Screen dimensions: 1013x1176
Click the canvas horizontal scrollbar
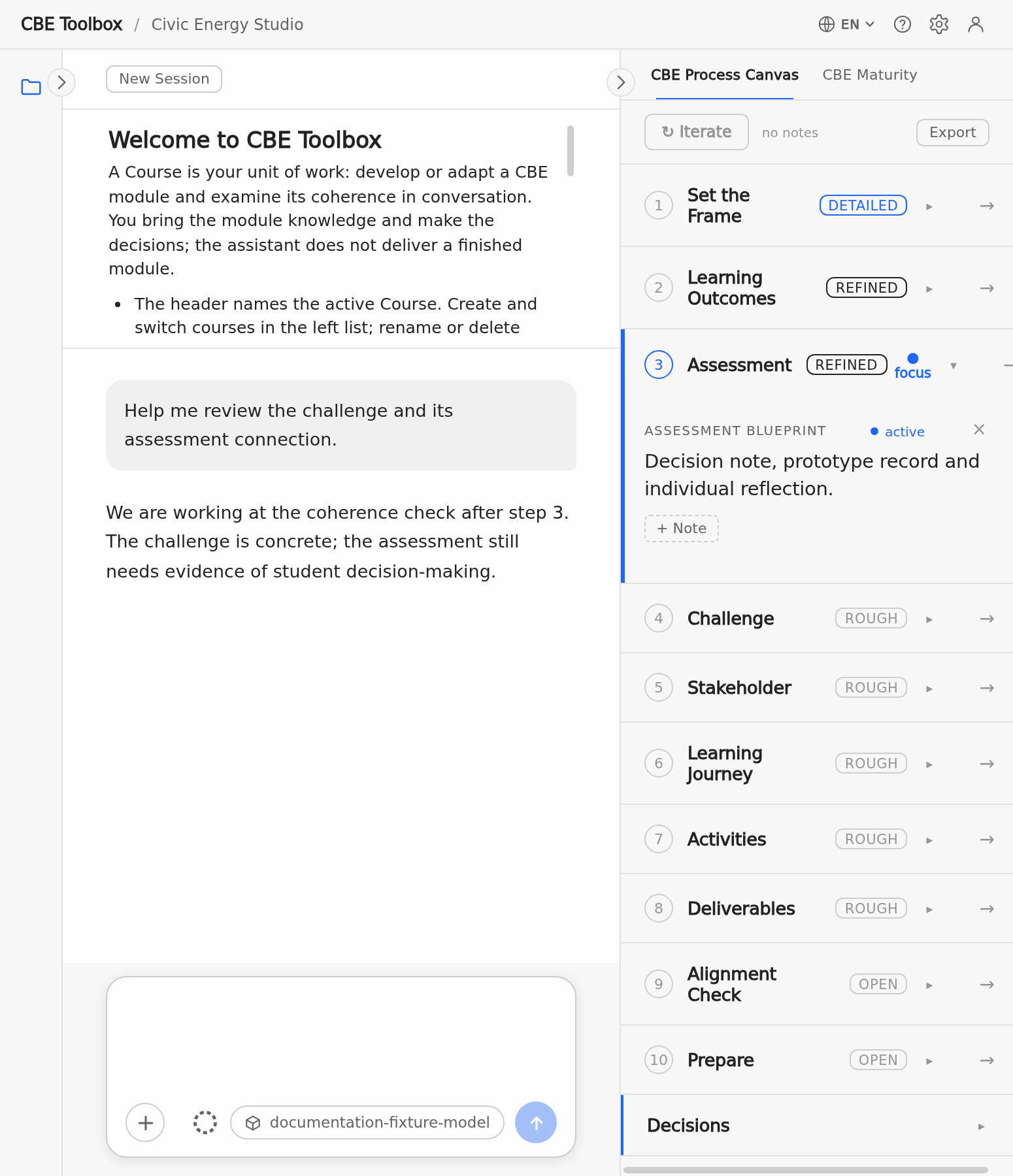[x=805, y=1170]
